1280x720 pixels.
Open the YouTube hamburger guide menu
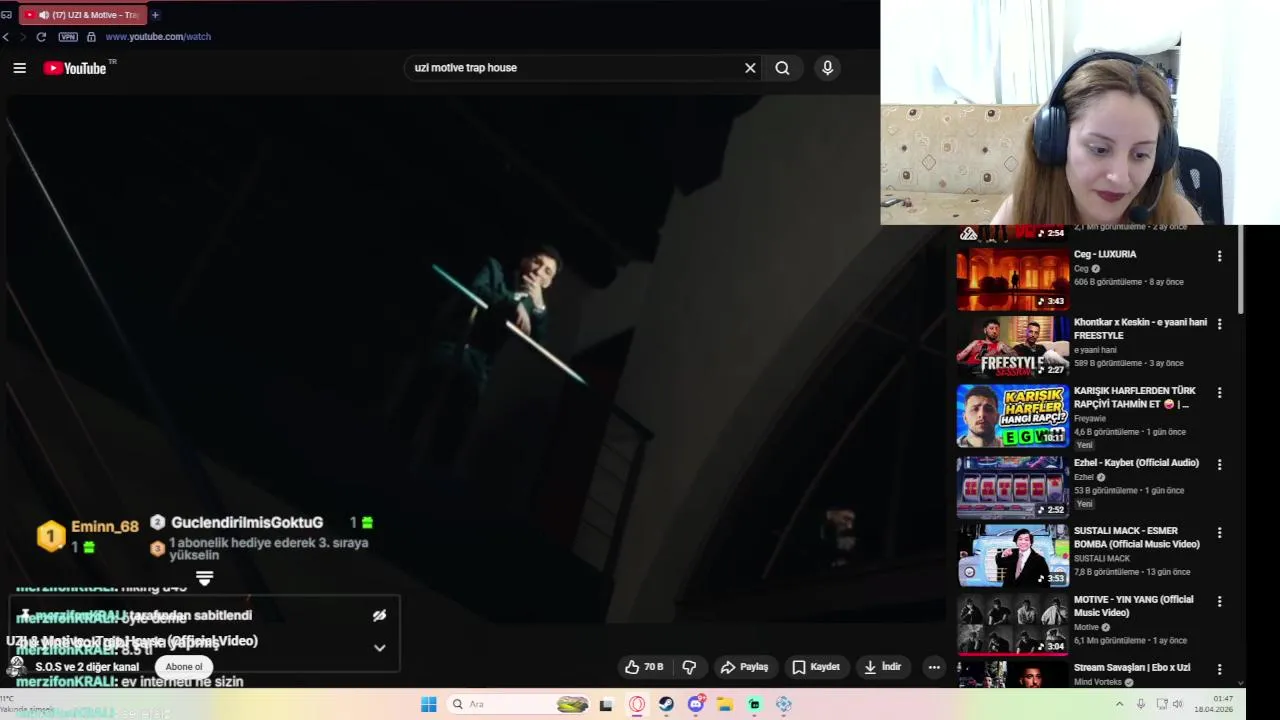pos(19,68)
